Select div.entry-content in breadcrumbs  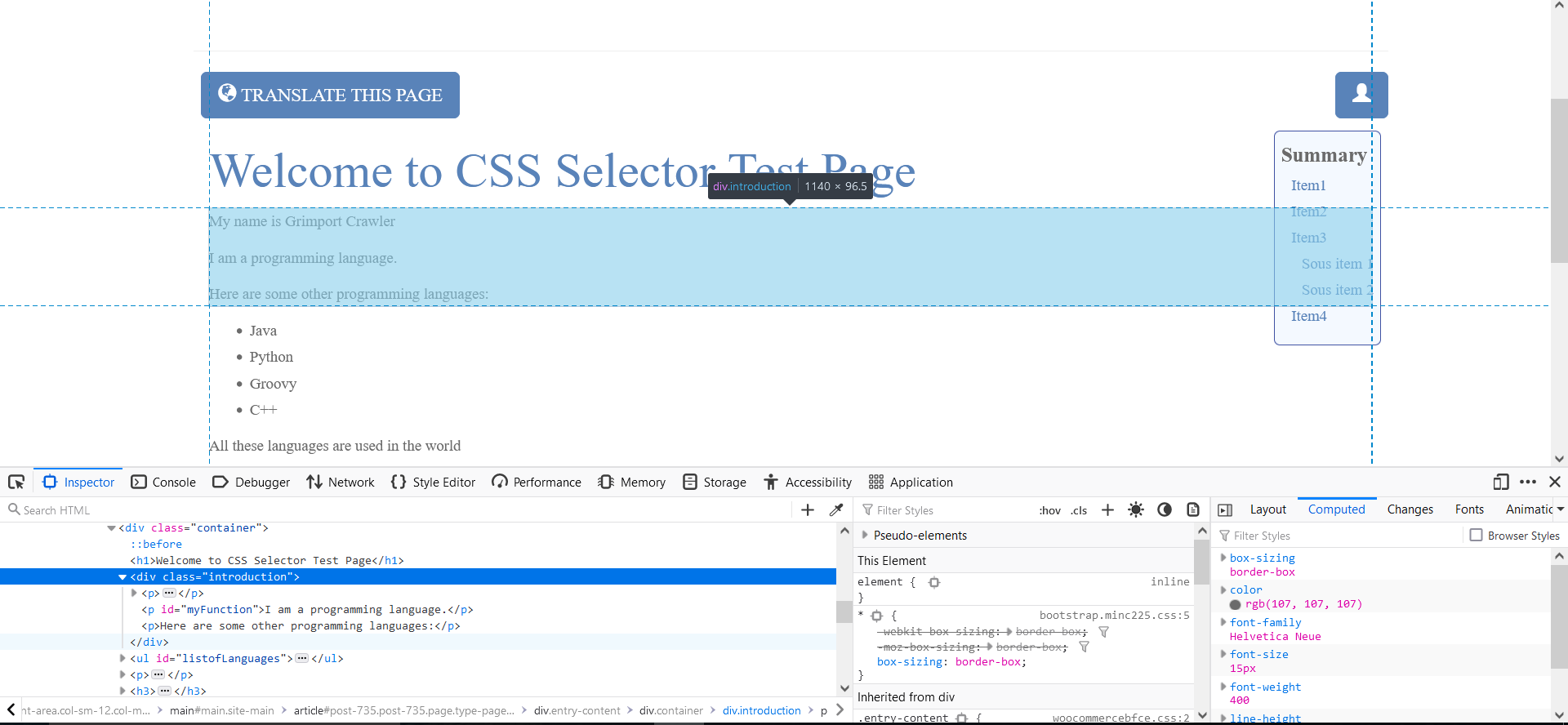[577, 710]
